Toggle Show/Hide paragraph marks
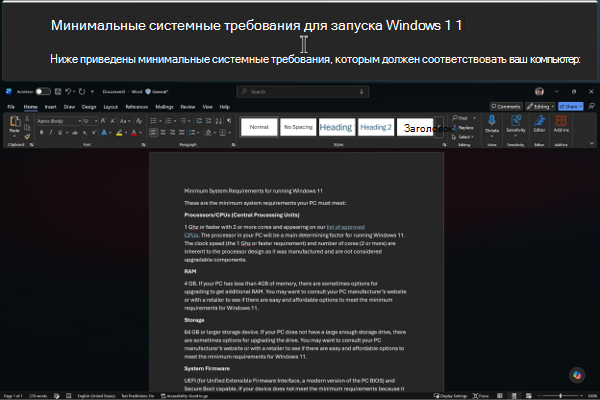This screenshot has width=600, height=400. [x=229, y=121]
